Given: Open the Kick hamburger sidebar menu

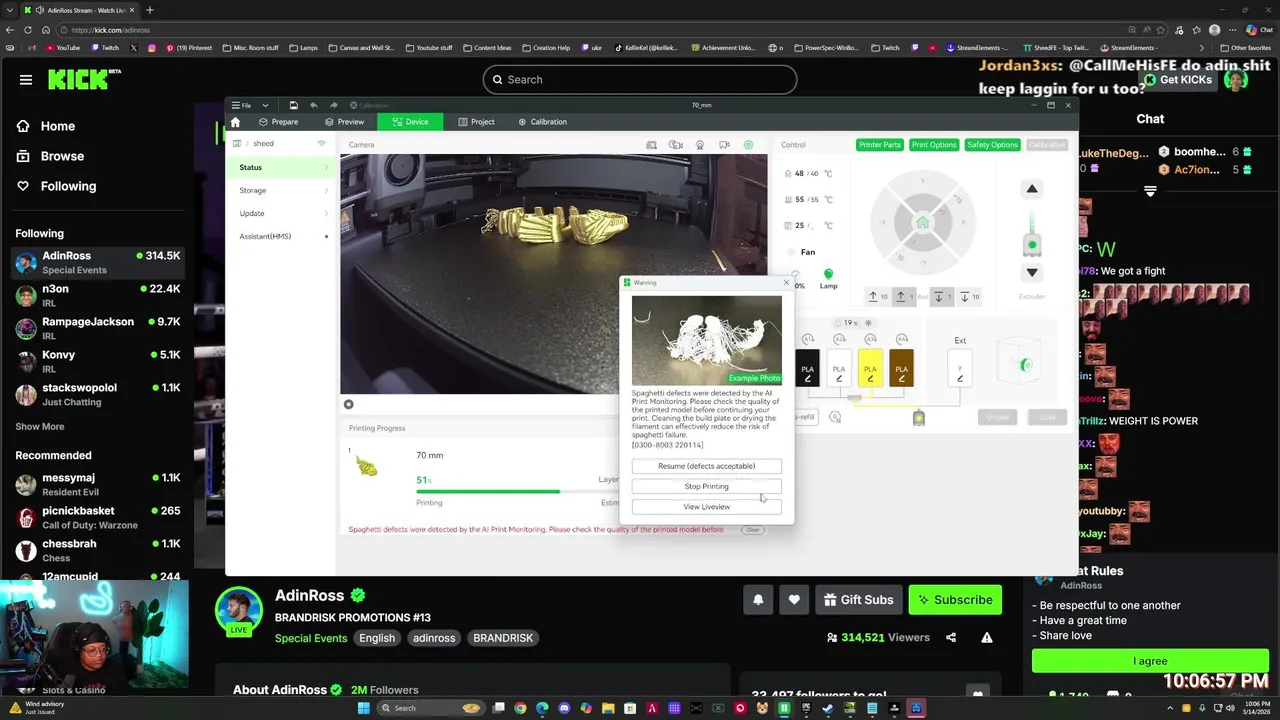Looking at the screenshot, I should [26, 80].
